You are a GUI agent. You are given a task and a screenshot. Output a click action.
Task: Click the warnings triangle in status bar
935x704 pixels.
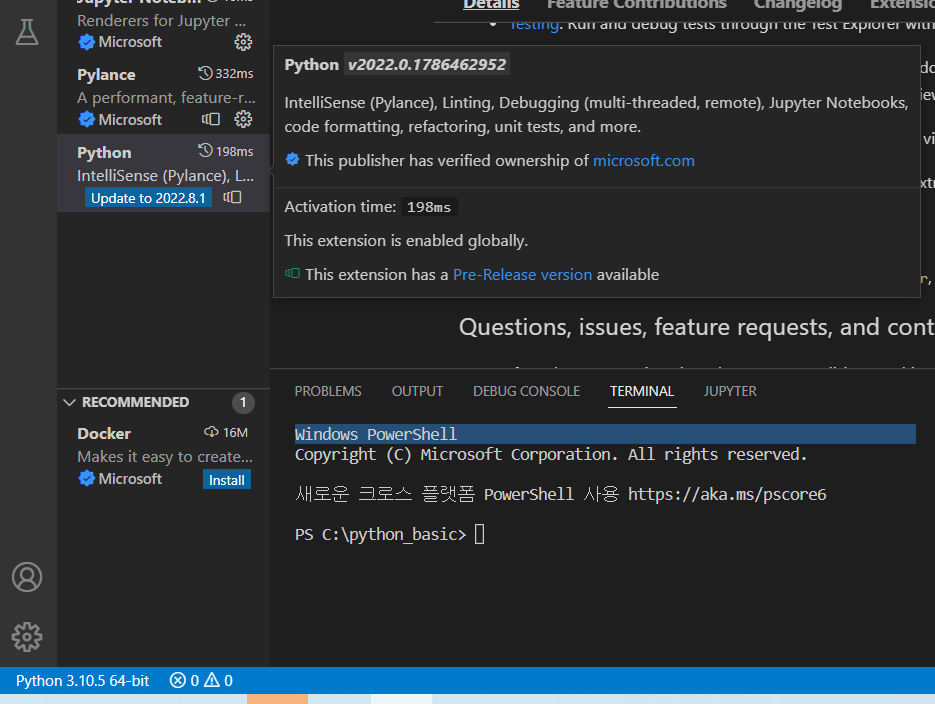[x=212, y=680]
